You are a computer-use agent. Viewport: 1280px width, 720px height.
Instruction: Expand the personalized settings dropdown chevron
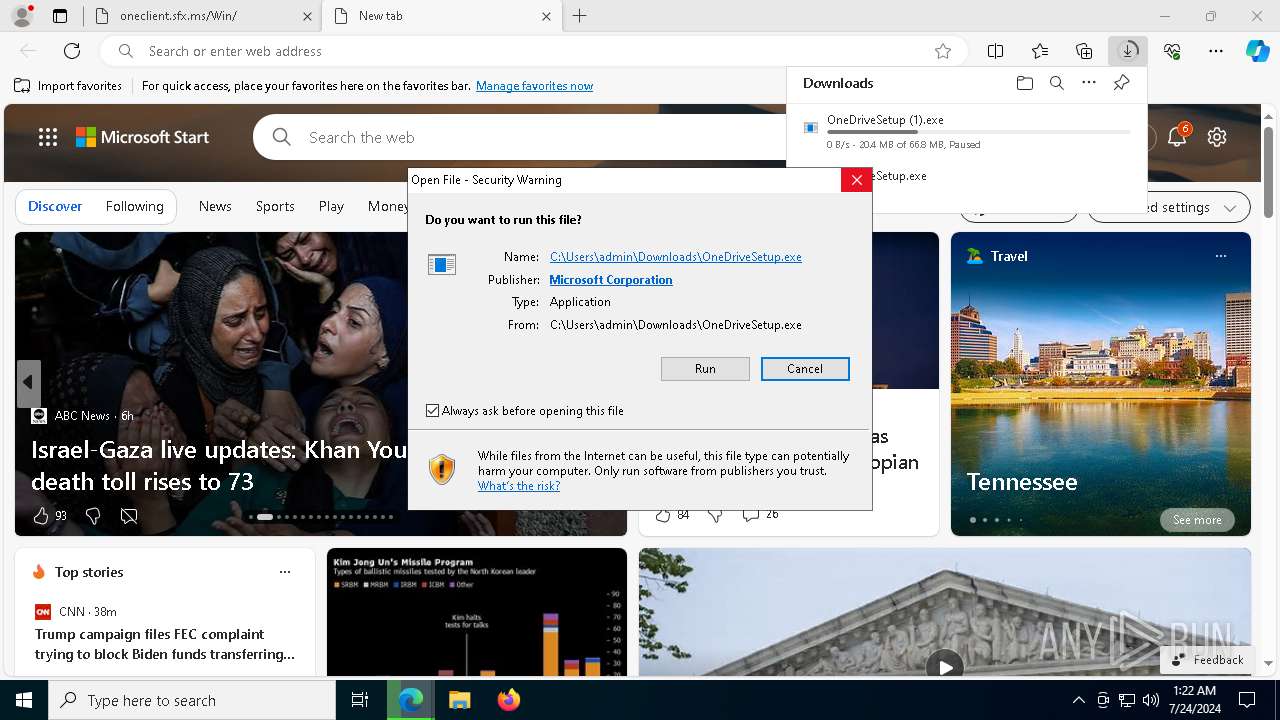(1230, 208)
